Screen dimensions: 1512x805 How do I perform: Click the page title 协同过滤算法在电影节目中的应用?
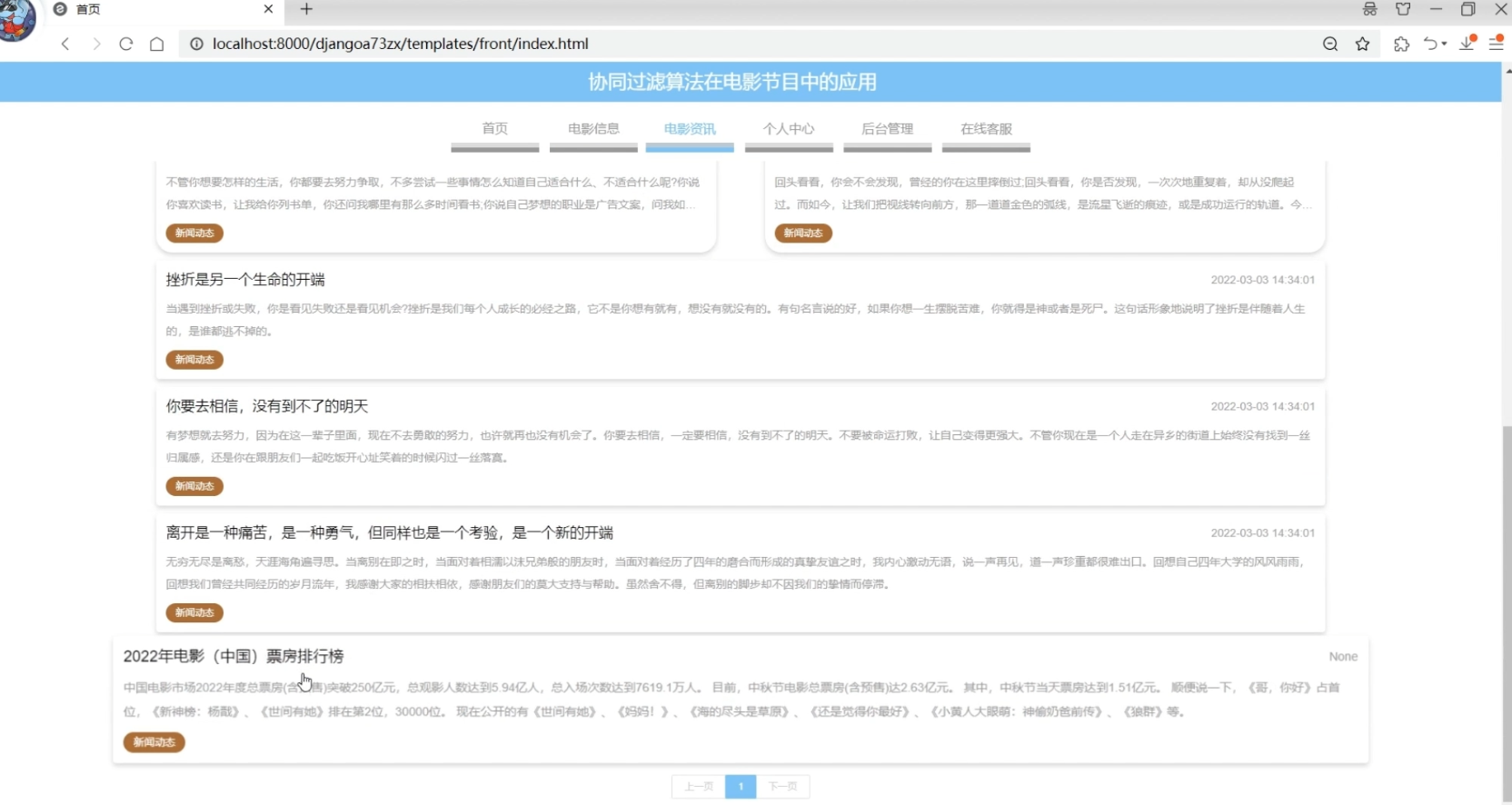pyautogui.click(x=732, y=82)
